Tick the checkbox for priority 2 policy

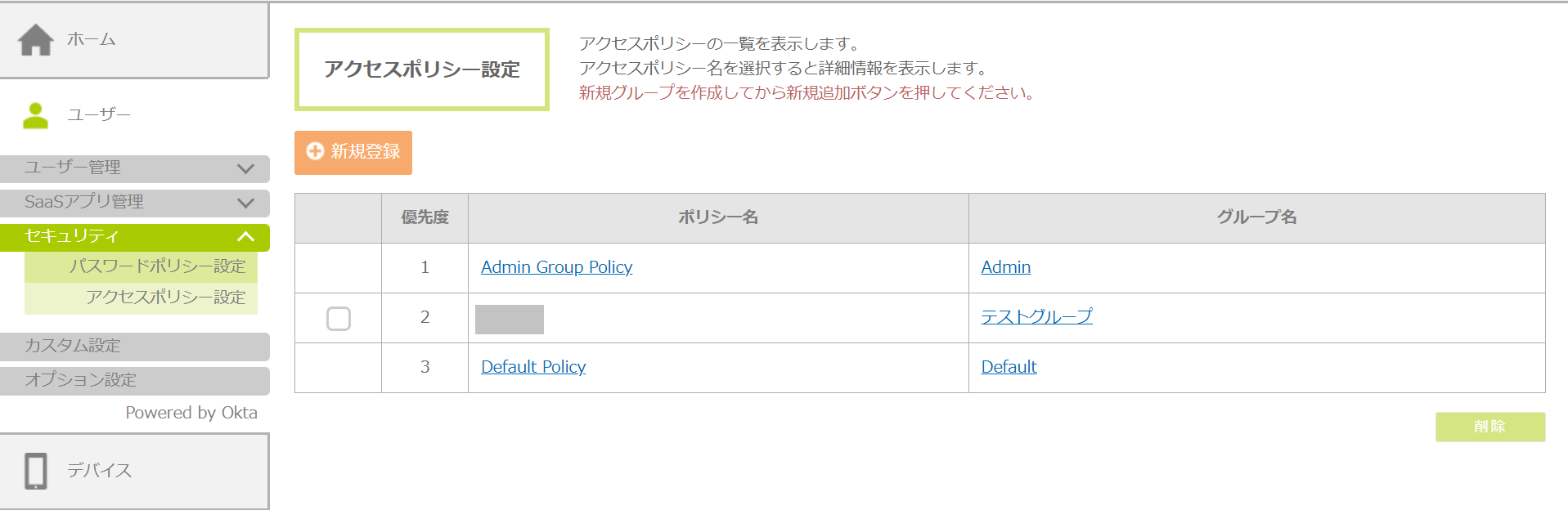pos(339,318)
